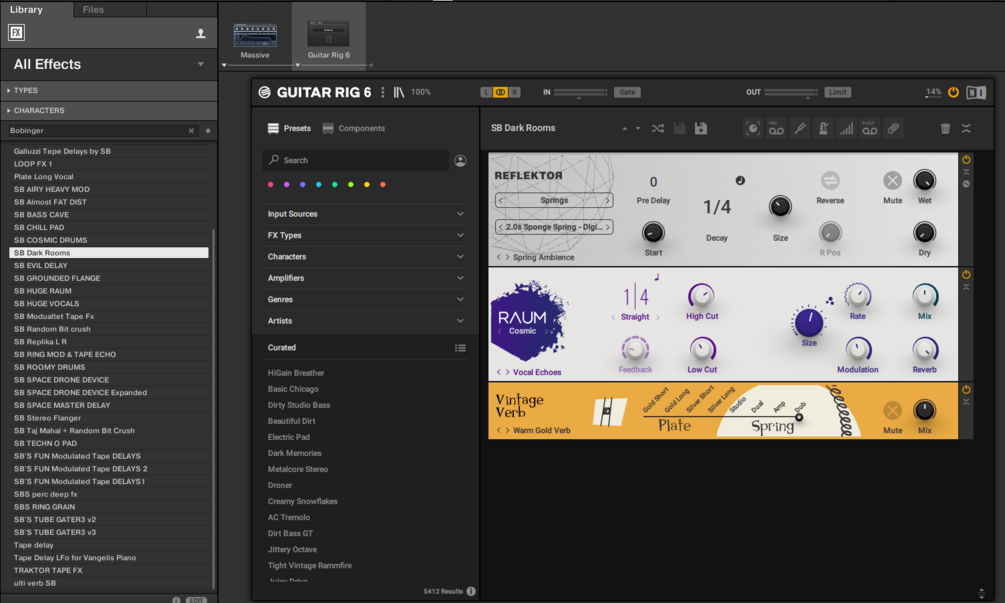Click the EDIT button in Library footer
1005x603 pixels.
[x=195, y=600]
